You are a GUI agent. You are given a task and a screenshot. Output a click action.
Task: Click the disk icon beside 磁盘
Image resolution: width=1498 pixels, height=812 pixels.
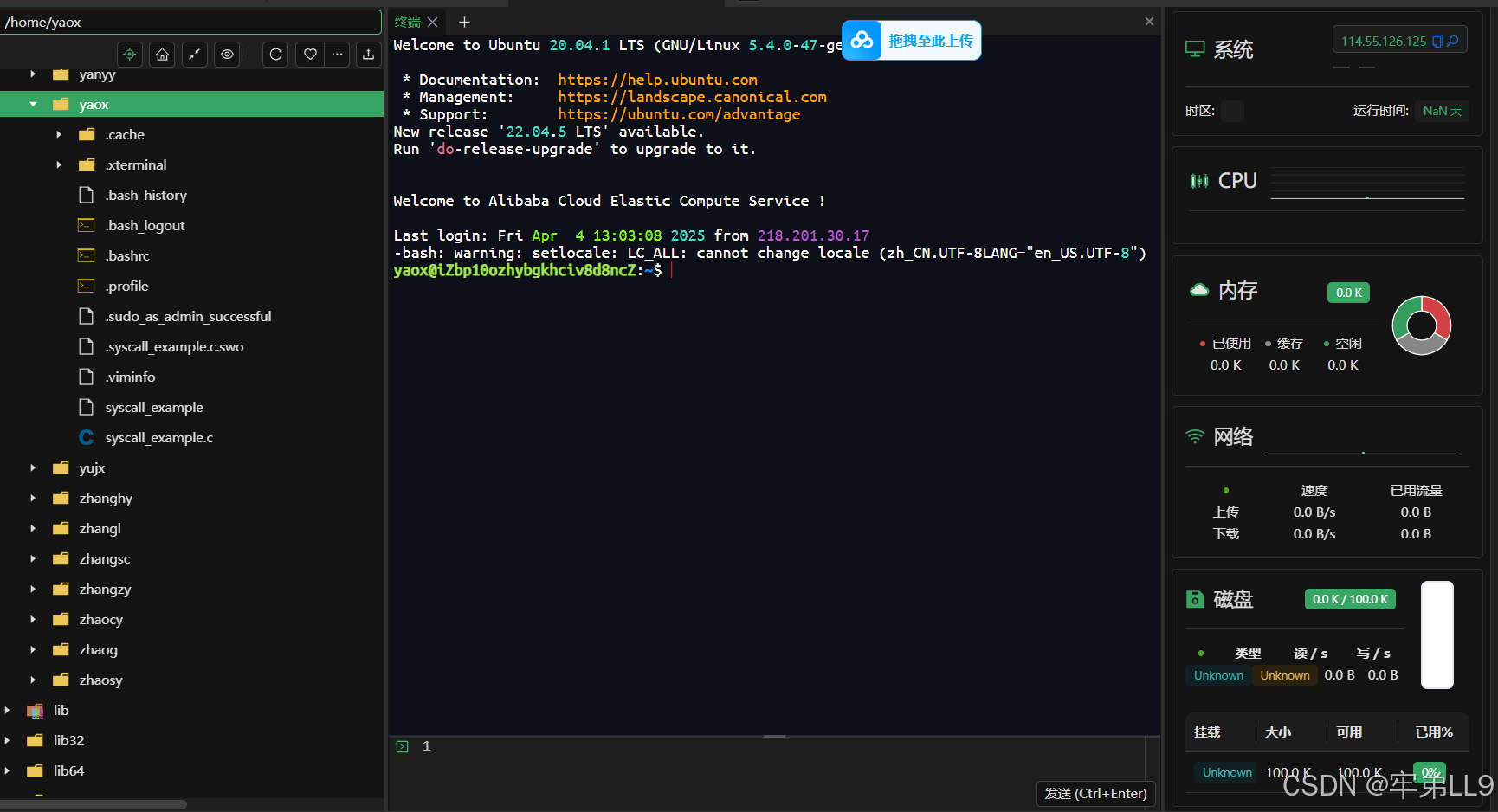(1195, 599)
